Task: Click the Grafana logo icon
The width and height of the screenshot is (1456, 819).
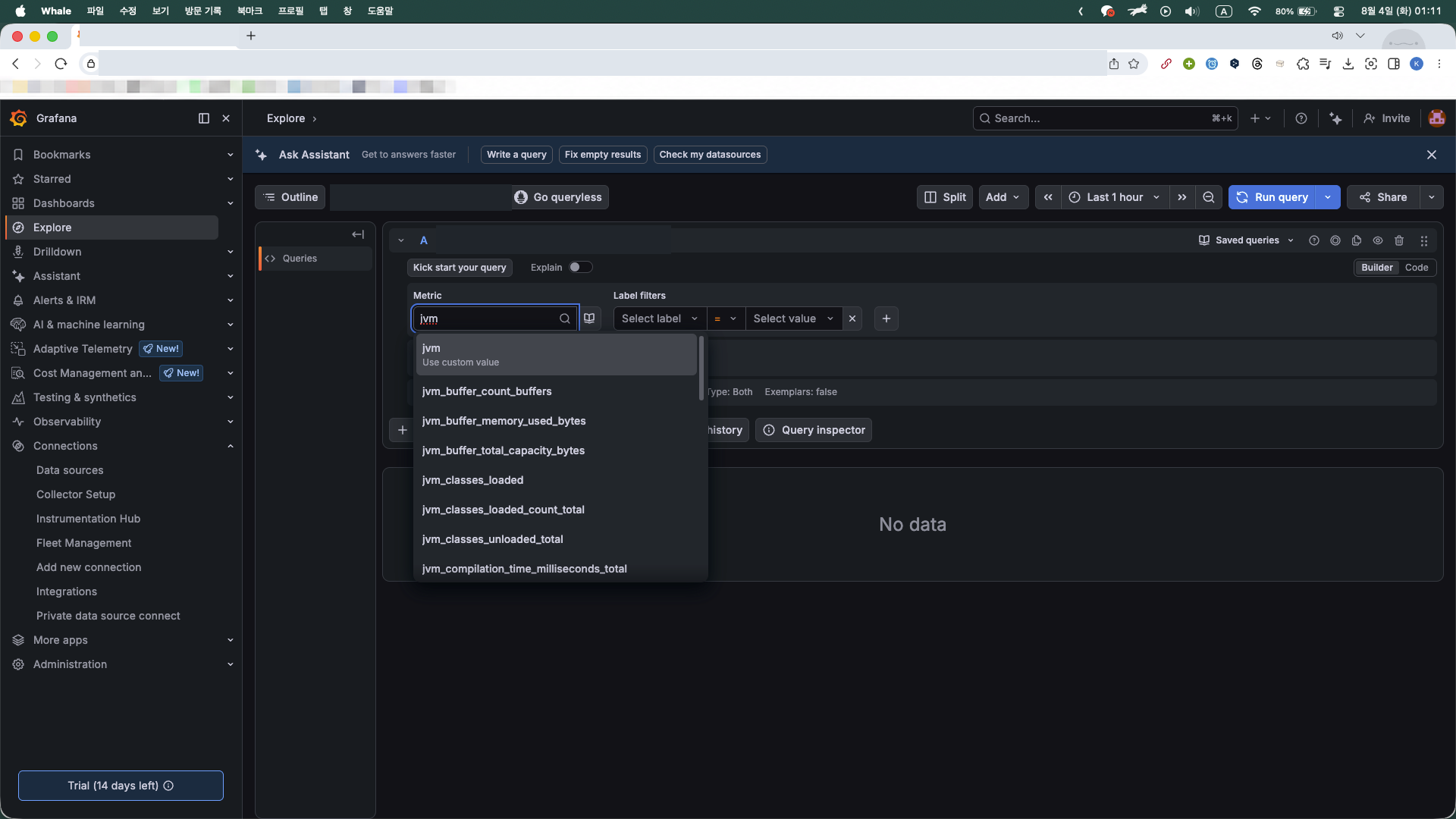Action: [x=19, y=118]
